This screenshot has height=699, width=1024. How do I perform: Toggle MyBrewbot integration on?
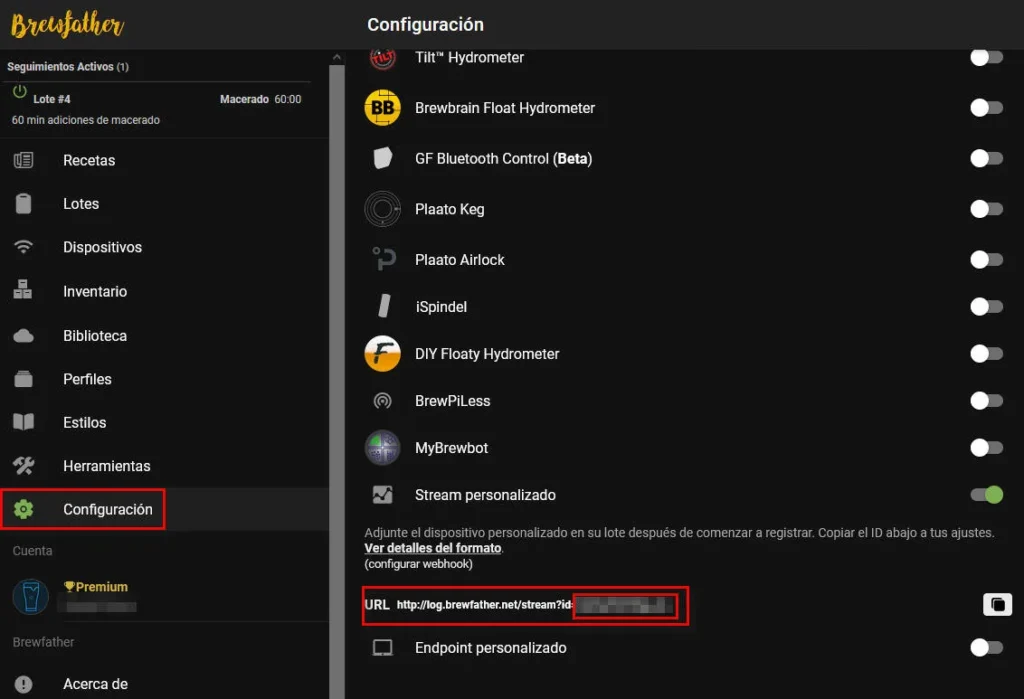point(986,447)
